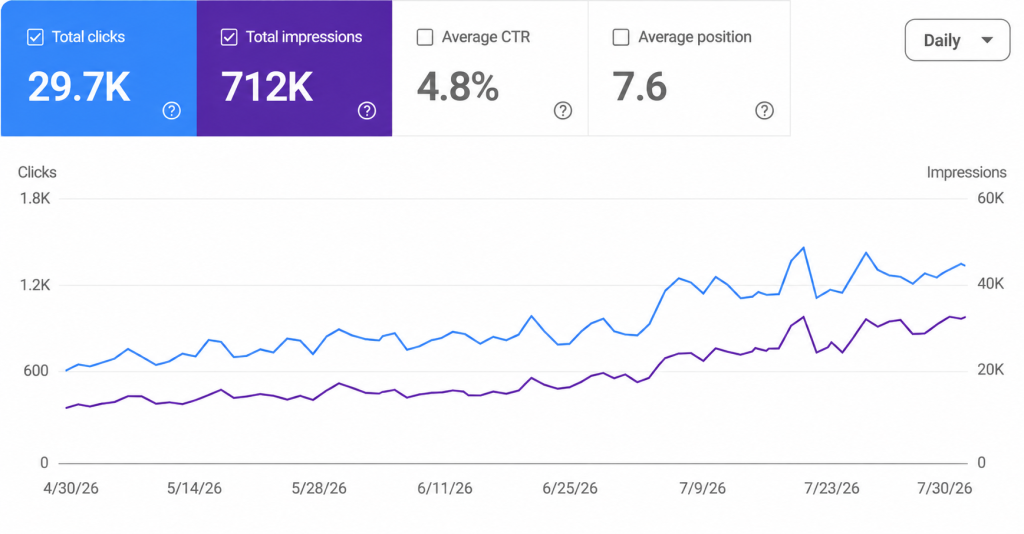This screenshot has width=1024, height=534.
Task: Click the 7/30/26 date label
Action: pyautogui.click(x=944, y=488)
